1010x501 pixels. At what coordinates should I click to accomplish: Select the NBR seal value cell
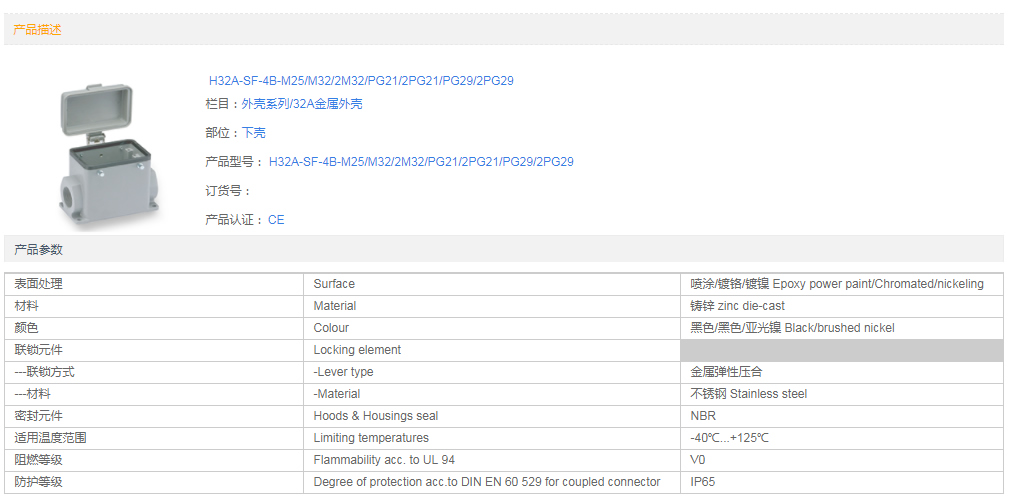point(703,416)
